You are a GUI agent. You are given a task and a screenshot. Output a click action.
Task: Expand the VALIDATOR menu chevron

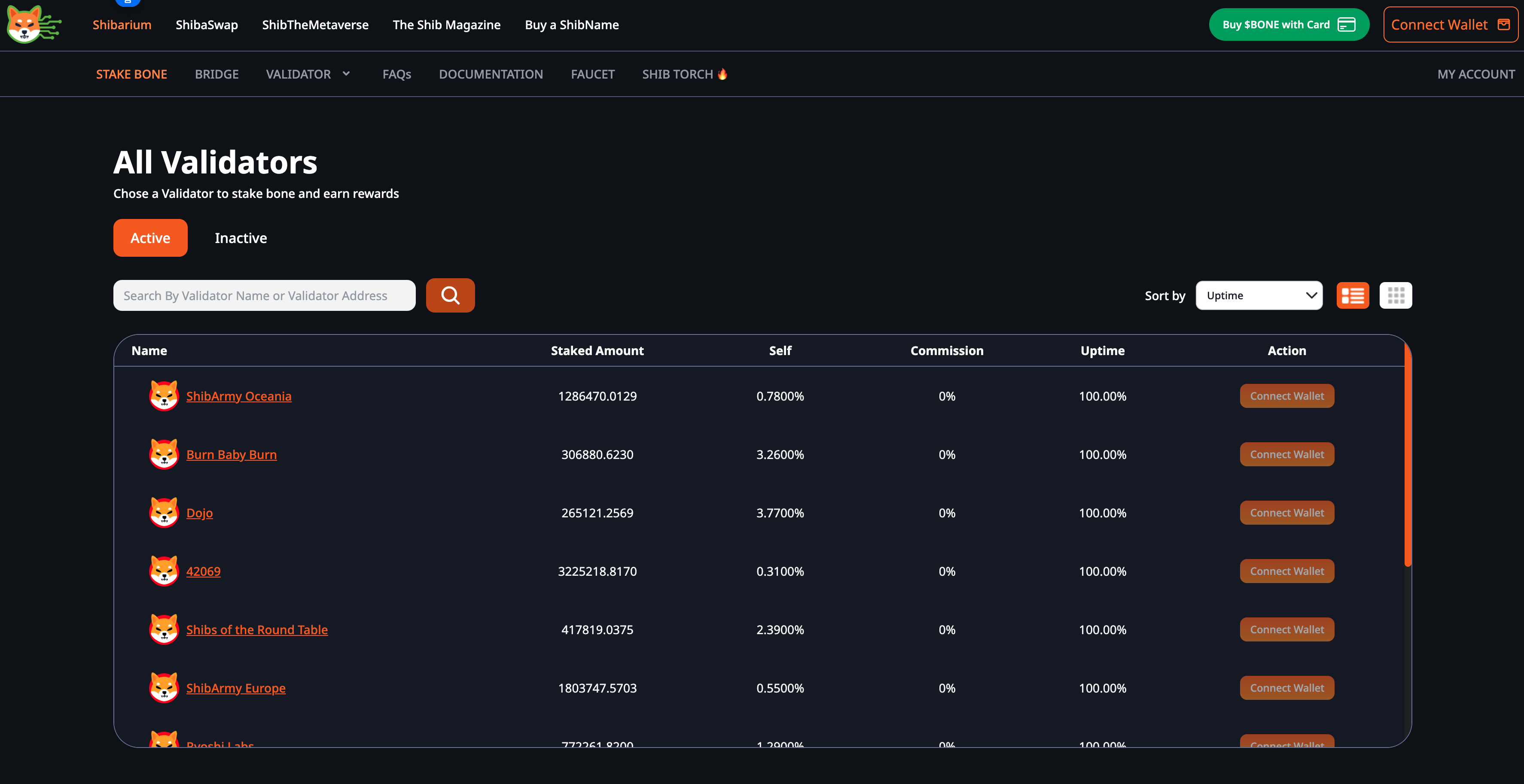[x=347, y=74]
